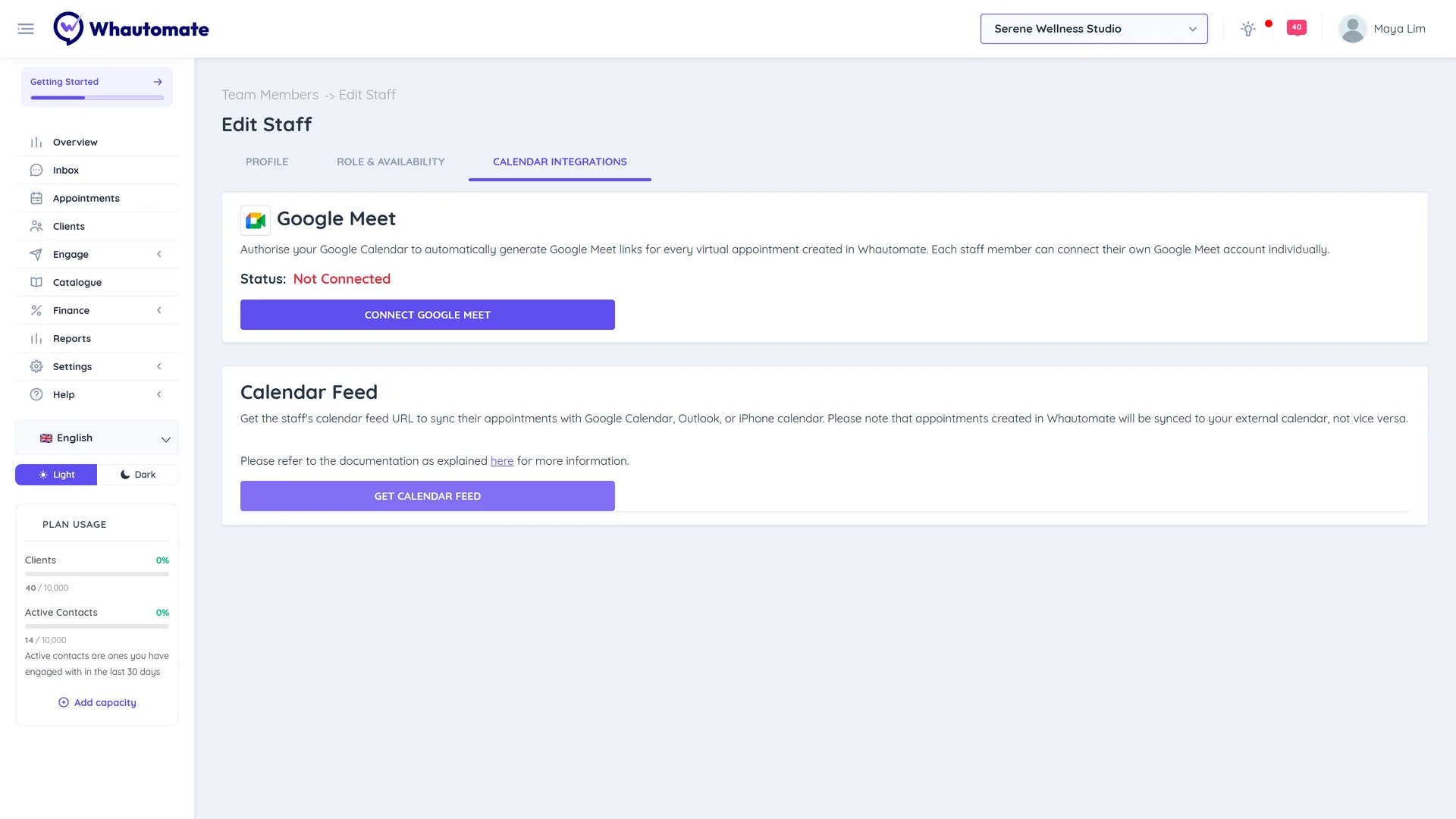Click the Add capacity link

click(97, 703)
